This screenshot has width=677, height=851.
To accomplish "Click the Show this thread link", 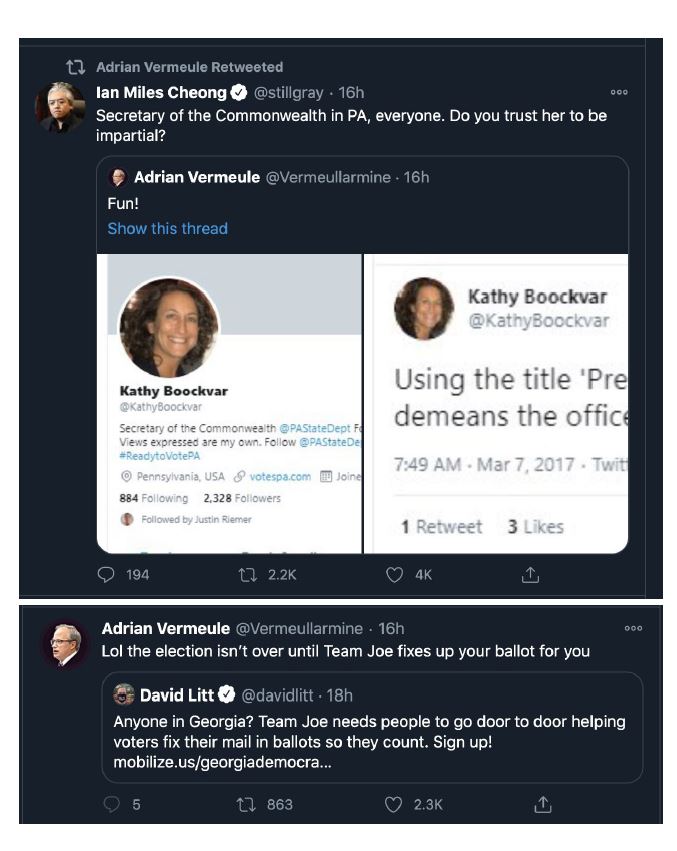I will pyautogui.click(x=167, y=228).
